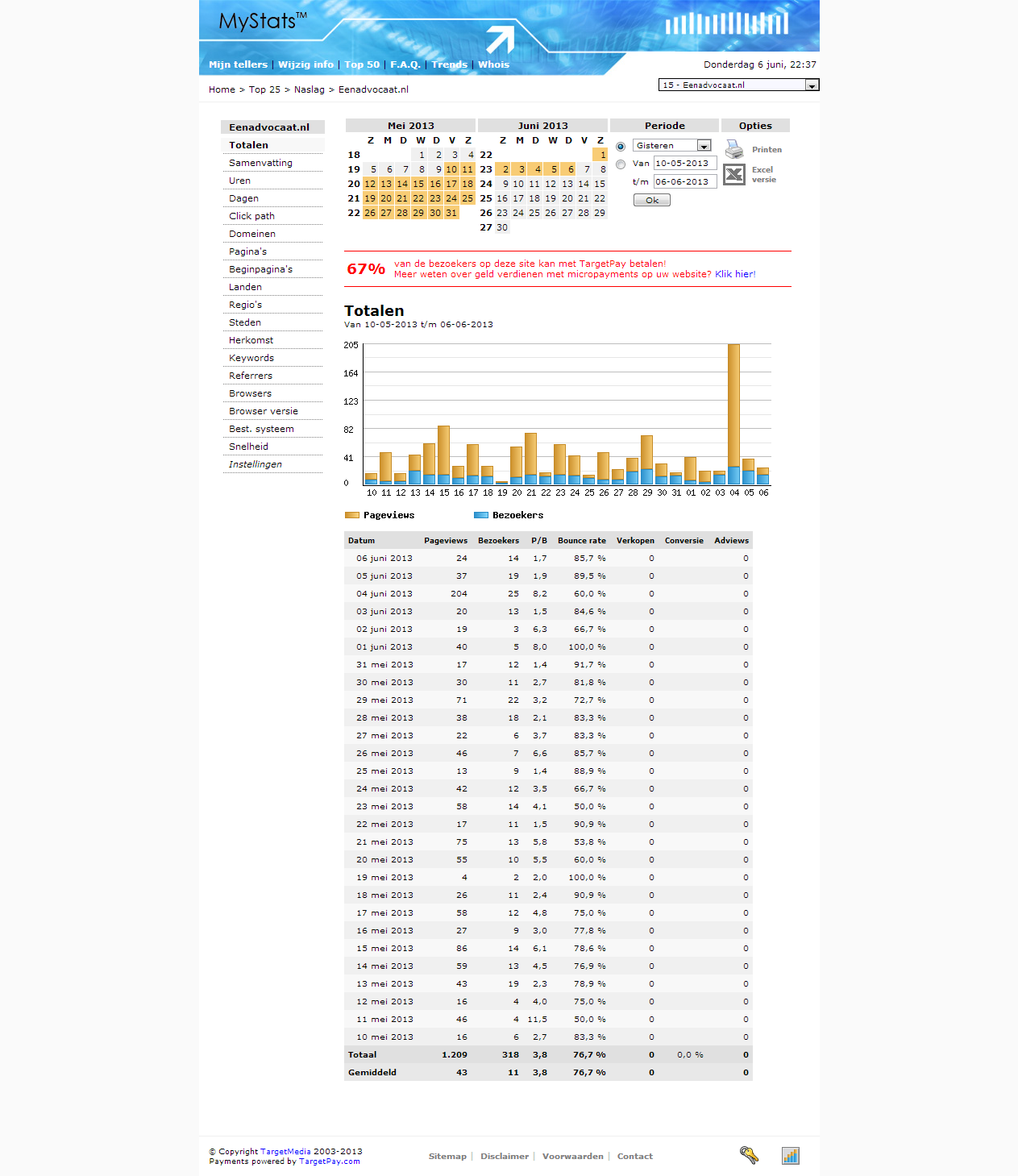Open Uren in the sidebar
The height and width of the screenshot is (1176, 1018).
point(239,181)
